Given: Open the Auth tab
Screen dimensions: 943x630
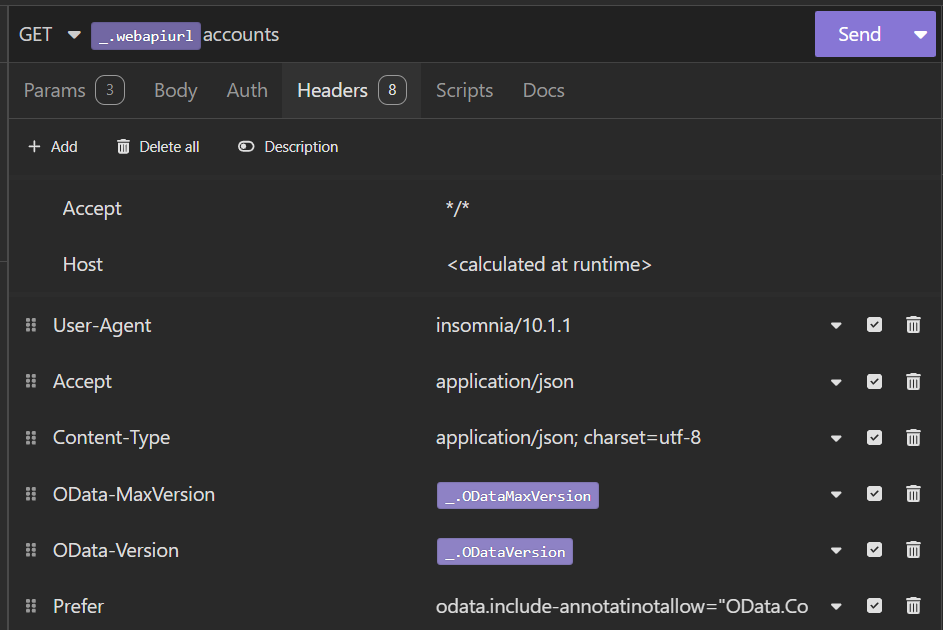Looking at the screenshot, I should pos(247,90).
